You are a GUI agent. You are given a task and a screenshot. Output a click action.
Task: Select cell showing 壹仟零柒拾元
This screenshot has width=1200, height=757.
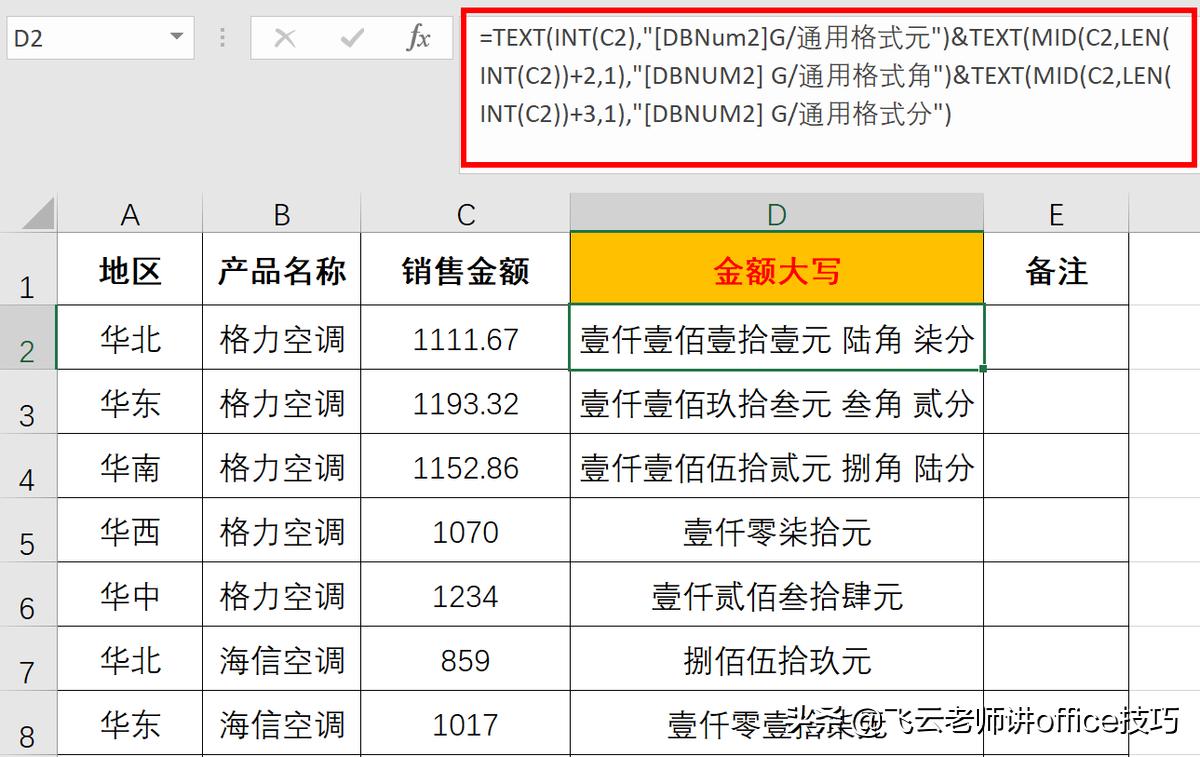pos(776,531)
